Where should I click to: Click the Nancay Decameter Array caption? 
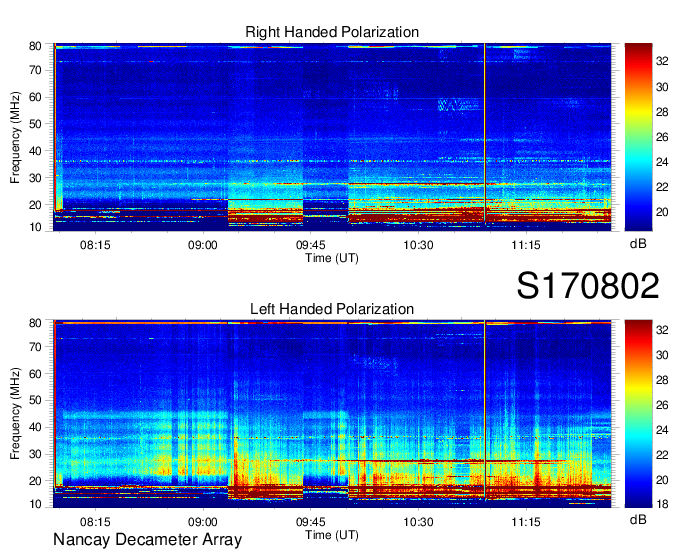pos(147,540)
